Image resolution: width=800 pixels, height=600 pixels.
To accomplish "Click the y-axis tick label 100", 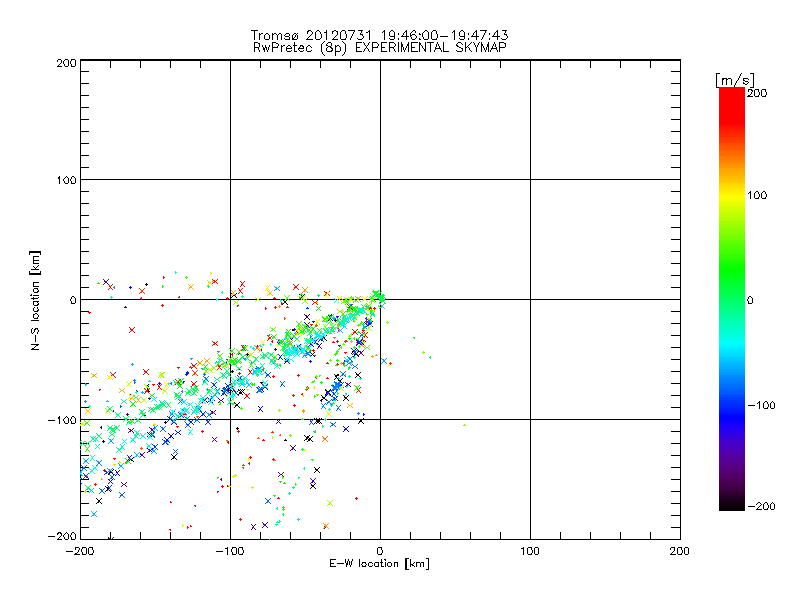I will click(66, 181).
